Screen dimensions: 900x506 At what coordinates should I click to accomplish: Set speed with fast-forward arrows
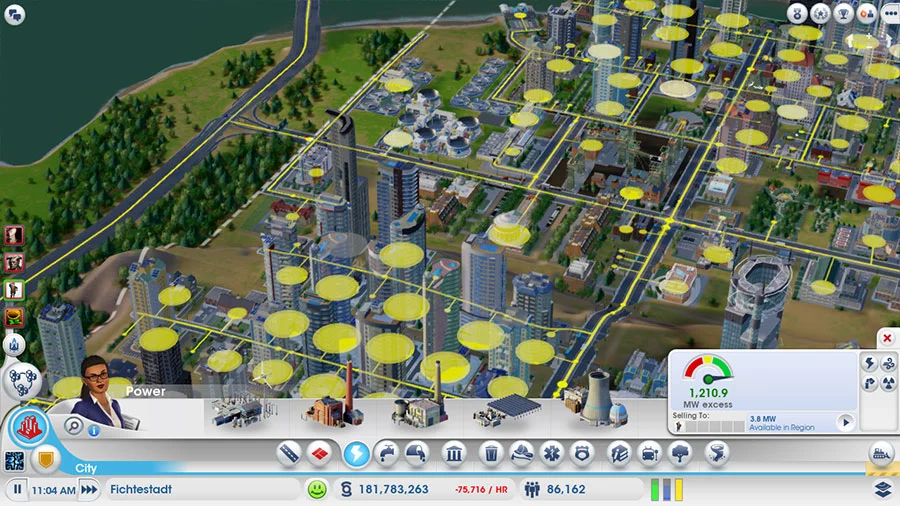(89, 489)
